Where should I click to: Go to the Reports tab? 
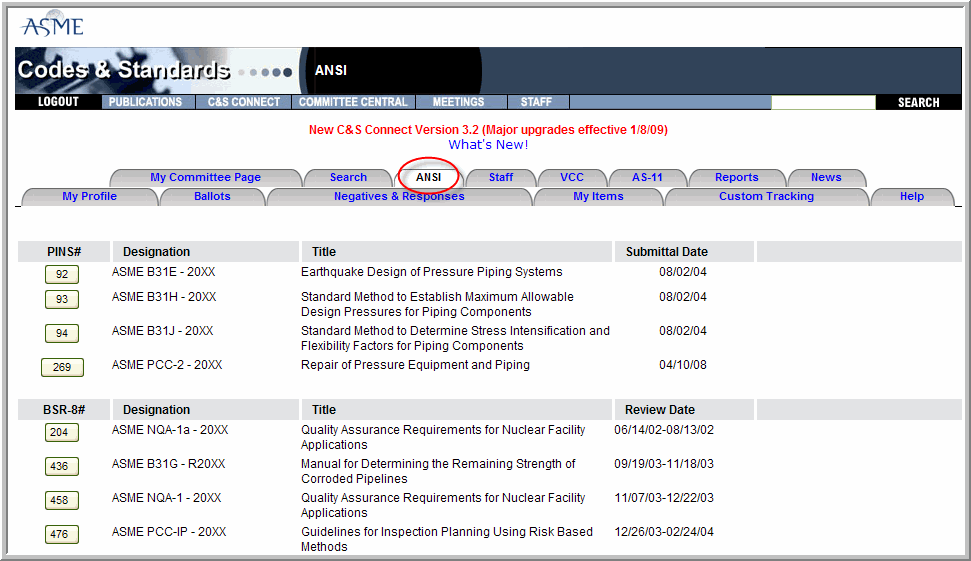[736, 177]
